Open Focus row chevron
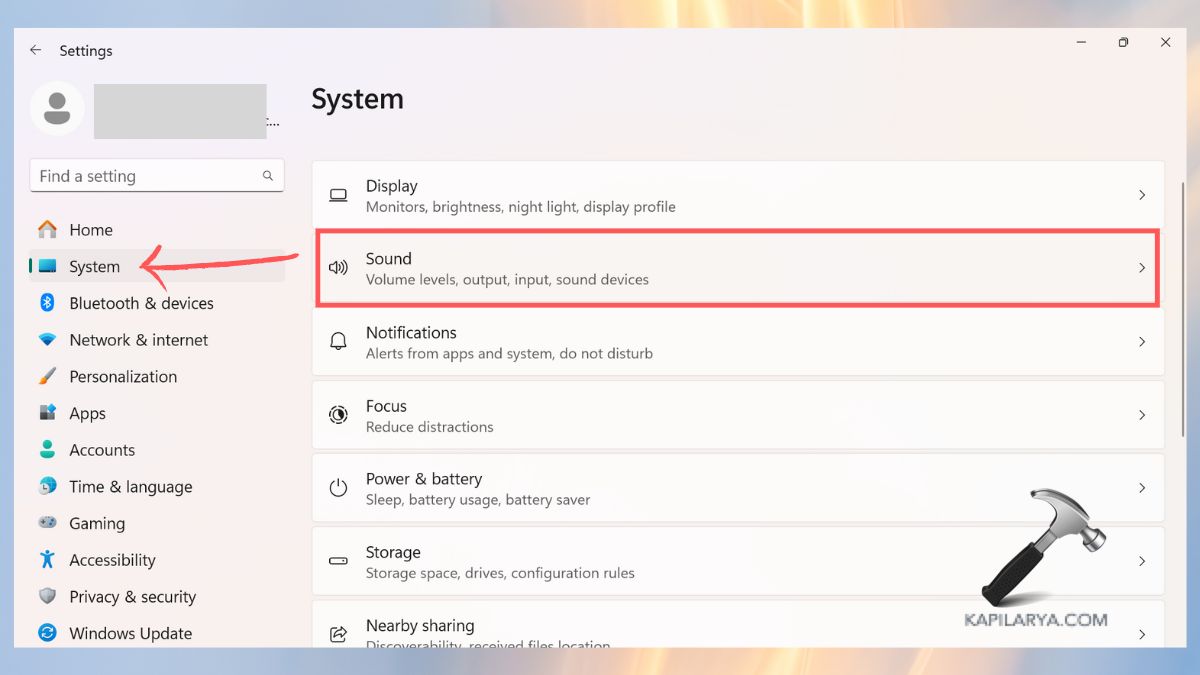 tap(1142, 415)
